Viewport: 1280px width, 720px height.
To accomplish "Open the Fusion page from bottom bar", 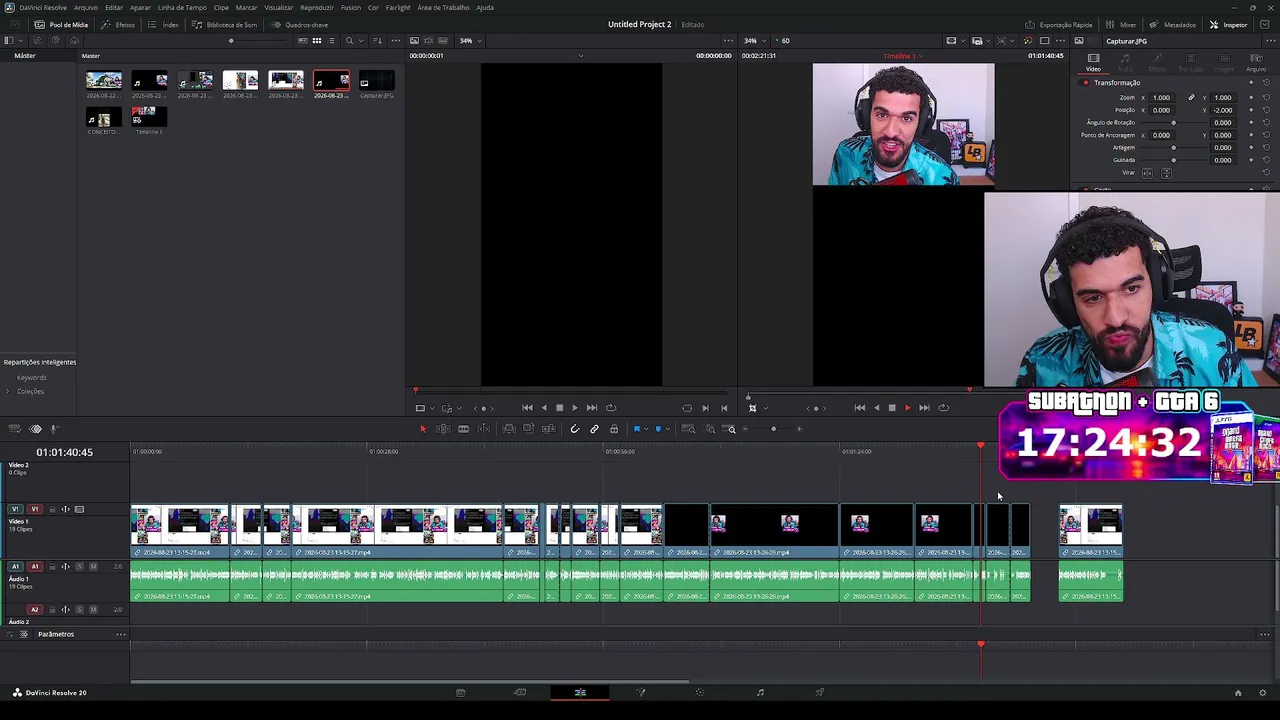I will coord(641,692).
